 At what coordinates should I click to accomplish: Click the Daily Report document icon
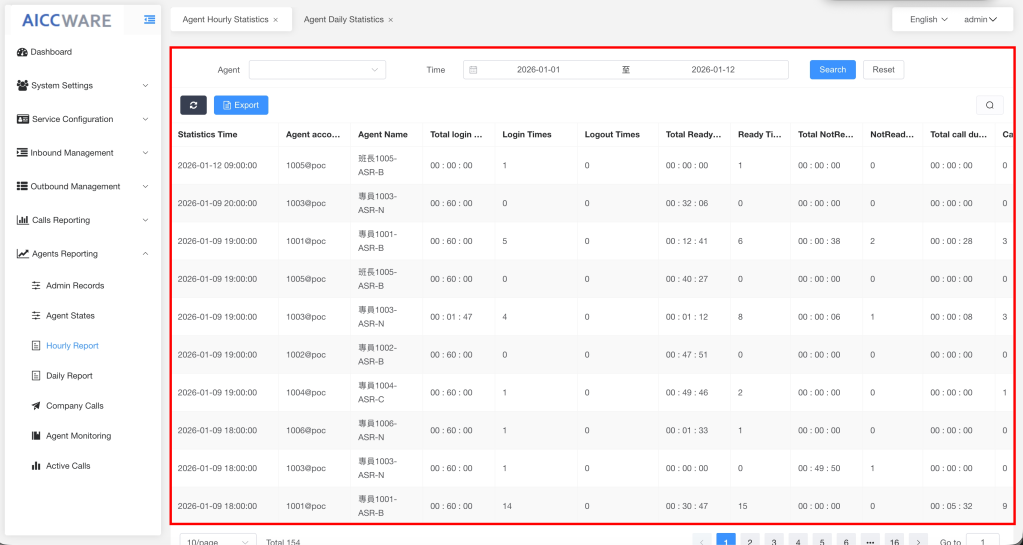coord(36,376)
